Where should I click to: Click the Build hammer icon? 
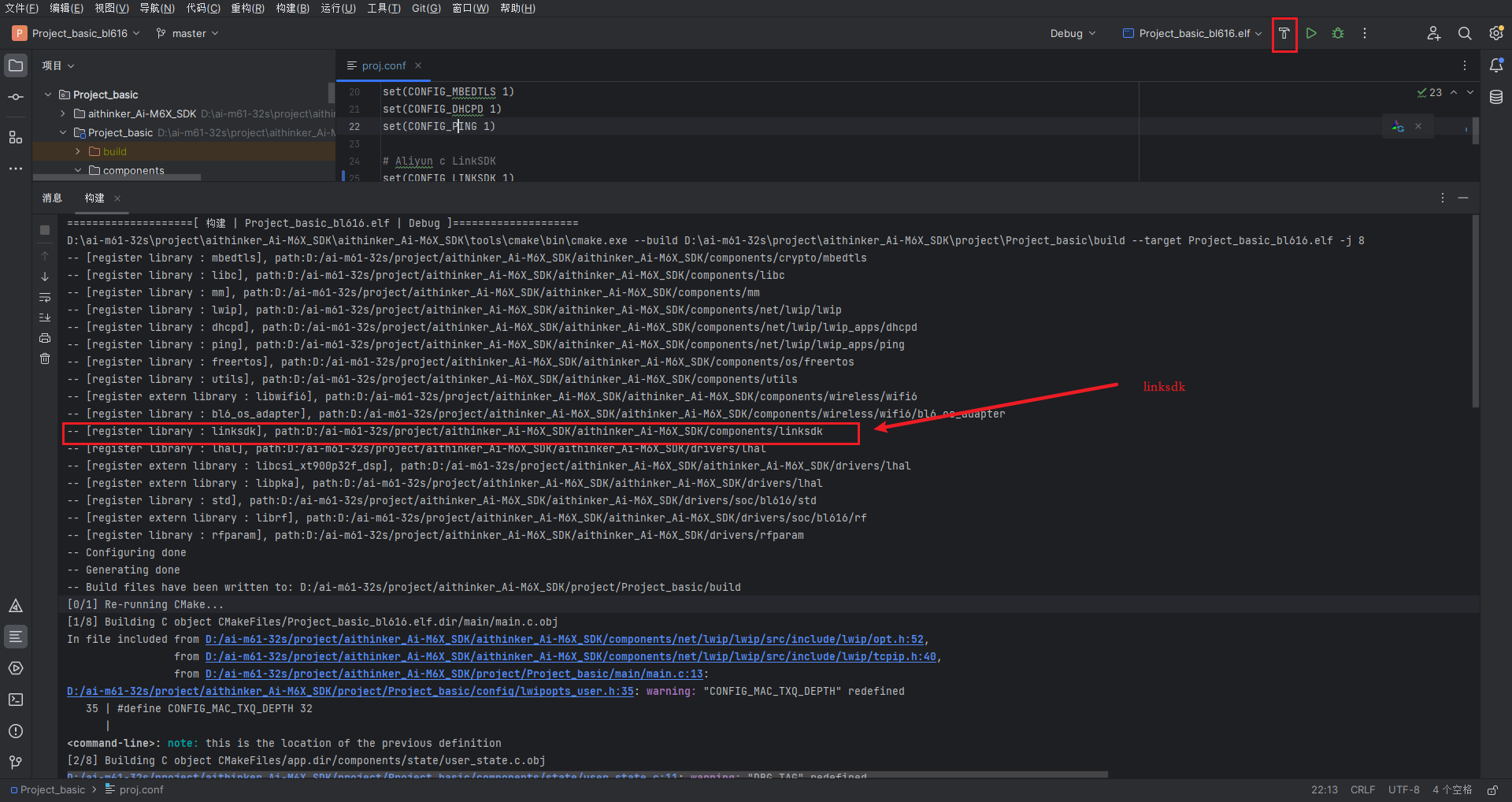pos(1284,34)
